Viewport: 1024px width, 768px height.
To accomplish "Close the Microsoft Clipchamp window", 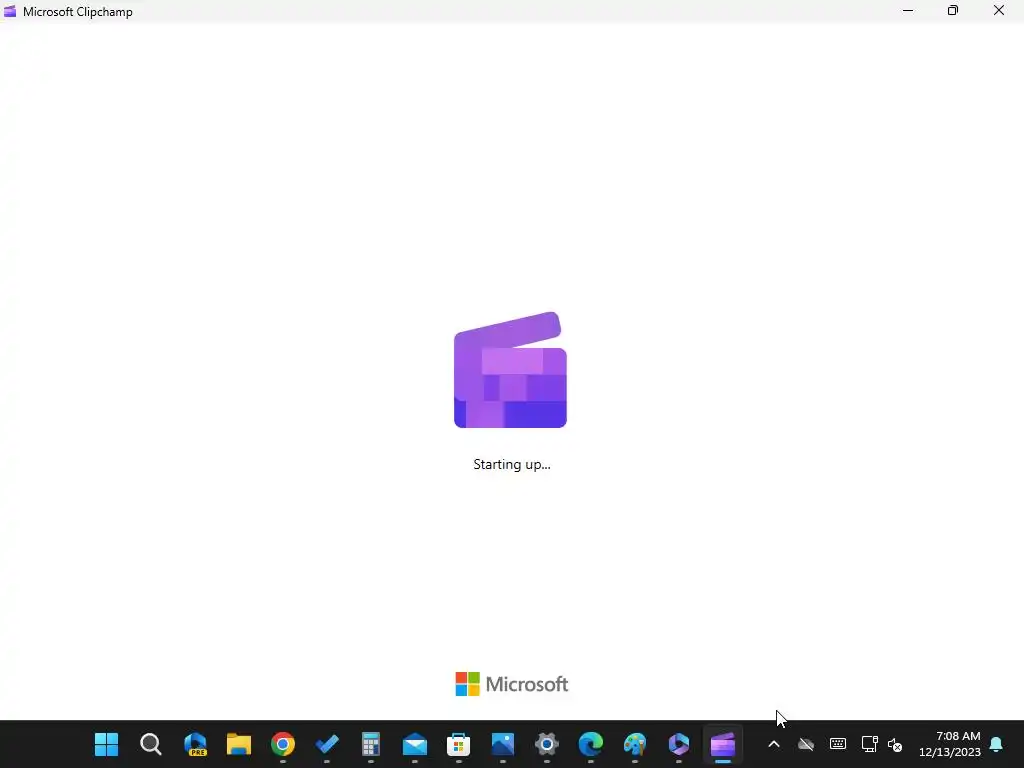I will (x=999, y=10).
